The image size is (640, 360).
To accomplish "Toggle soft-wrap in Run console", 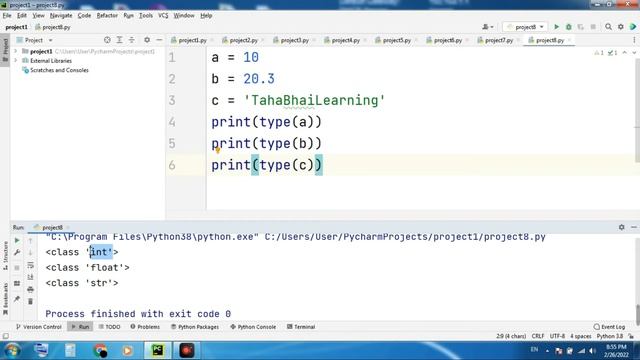I will (30, 265).
